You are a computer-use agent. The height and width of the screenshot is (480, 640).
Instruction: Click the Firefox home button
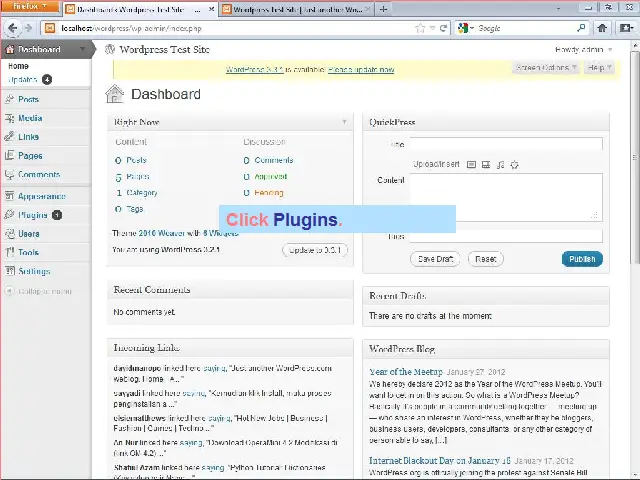coord(602,28)
